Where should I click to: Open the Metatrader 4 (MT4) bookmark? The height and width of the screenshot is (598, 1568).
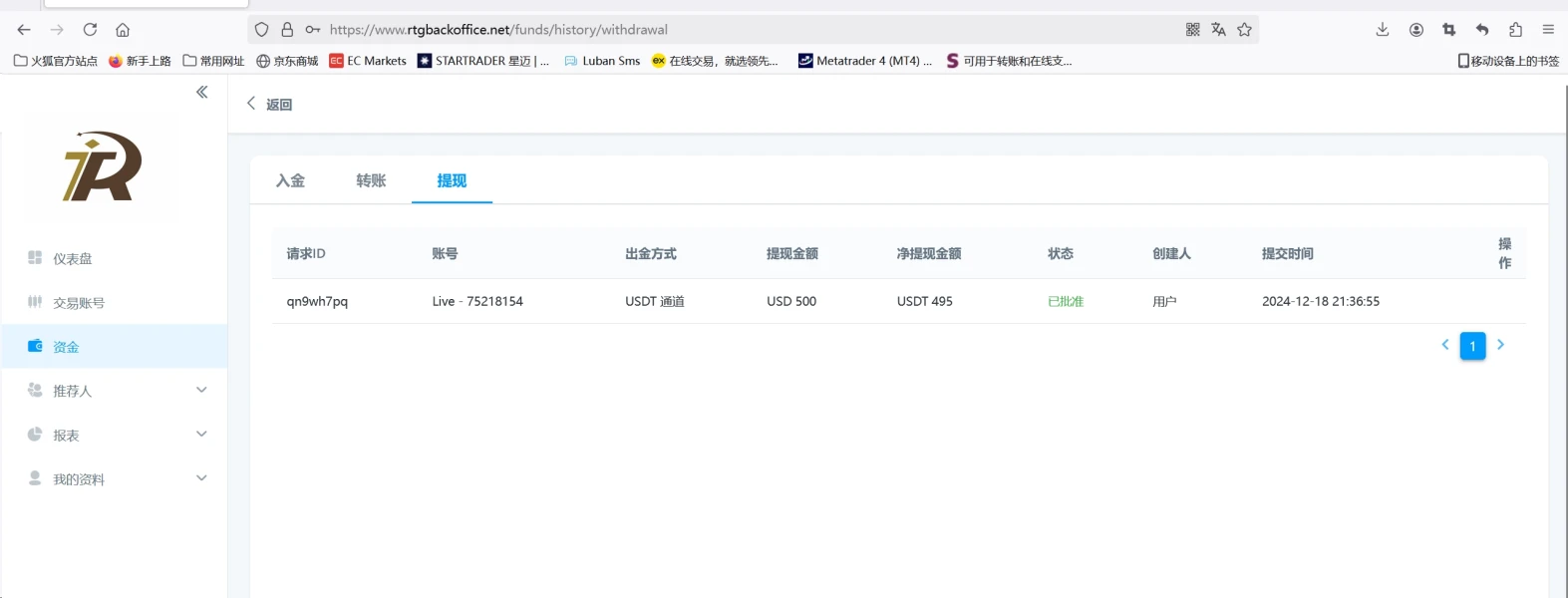[865, 61]
